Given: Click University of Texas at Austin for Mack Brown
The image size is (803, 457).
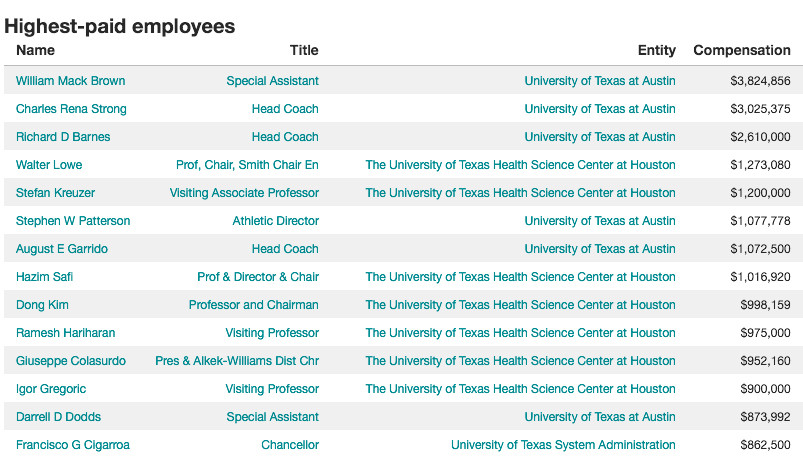Looking at the screenshot, I should point(600,81).
